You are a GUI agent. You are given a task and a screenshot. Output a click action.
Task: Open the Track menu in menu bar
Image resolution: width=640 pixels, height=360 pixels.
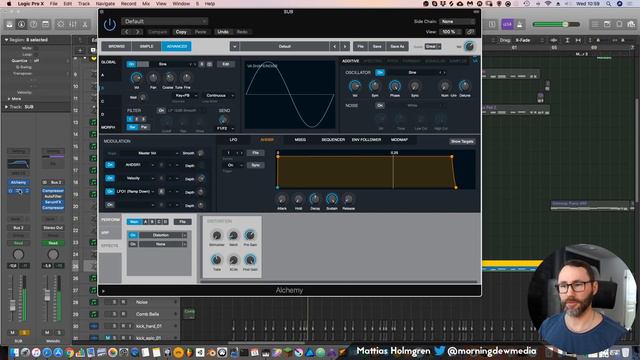pos(84,4)
